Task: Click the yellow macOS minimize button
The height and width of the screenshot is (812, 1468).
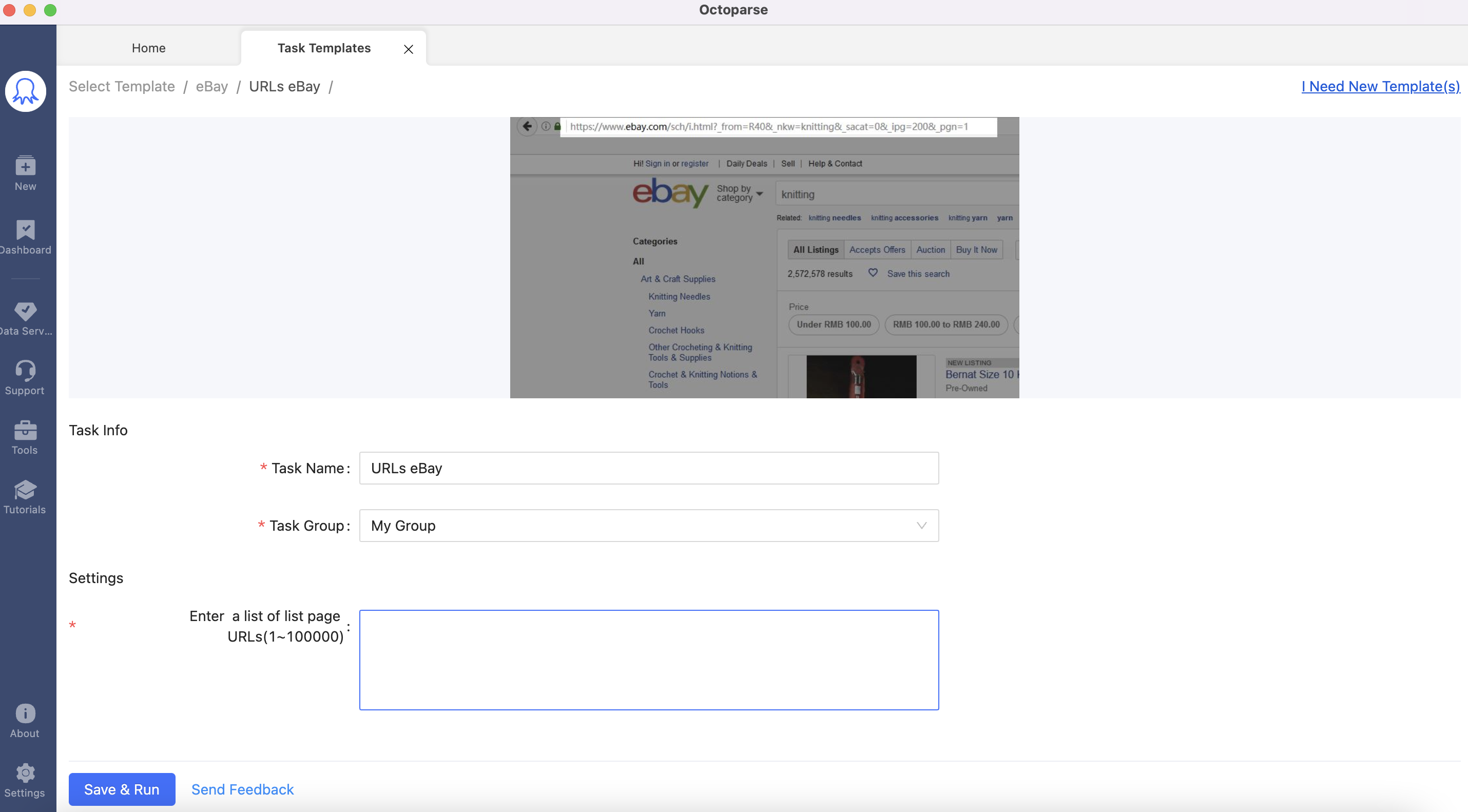Action: [30, 10]
